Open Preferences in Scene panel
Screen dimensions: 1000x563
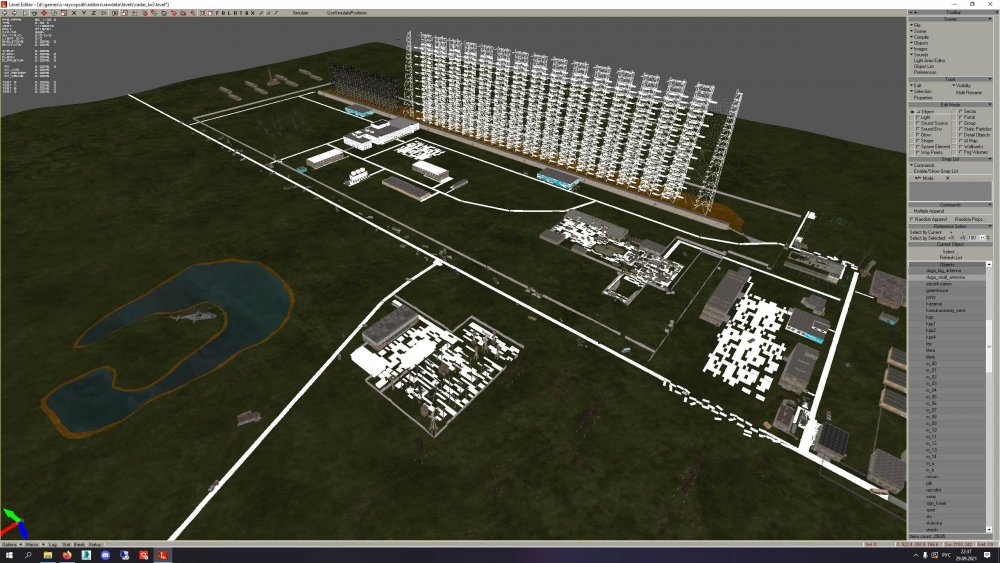point(925,72)
